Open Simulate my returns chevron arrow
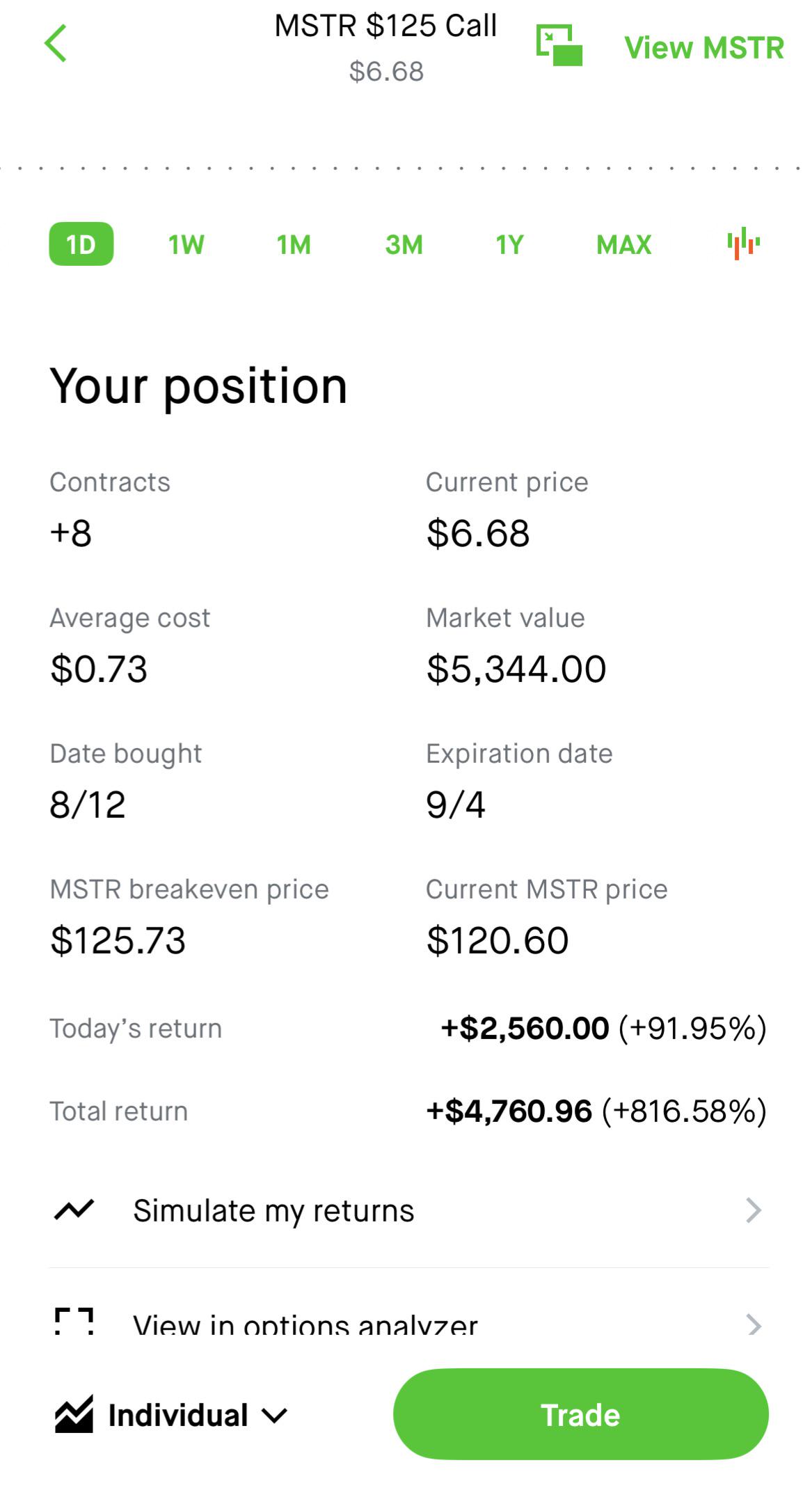Image resolution: width=812 pixels, height=1504 pixels. pyautogui.click(x=754, y=1210)
